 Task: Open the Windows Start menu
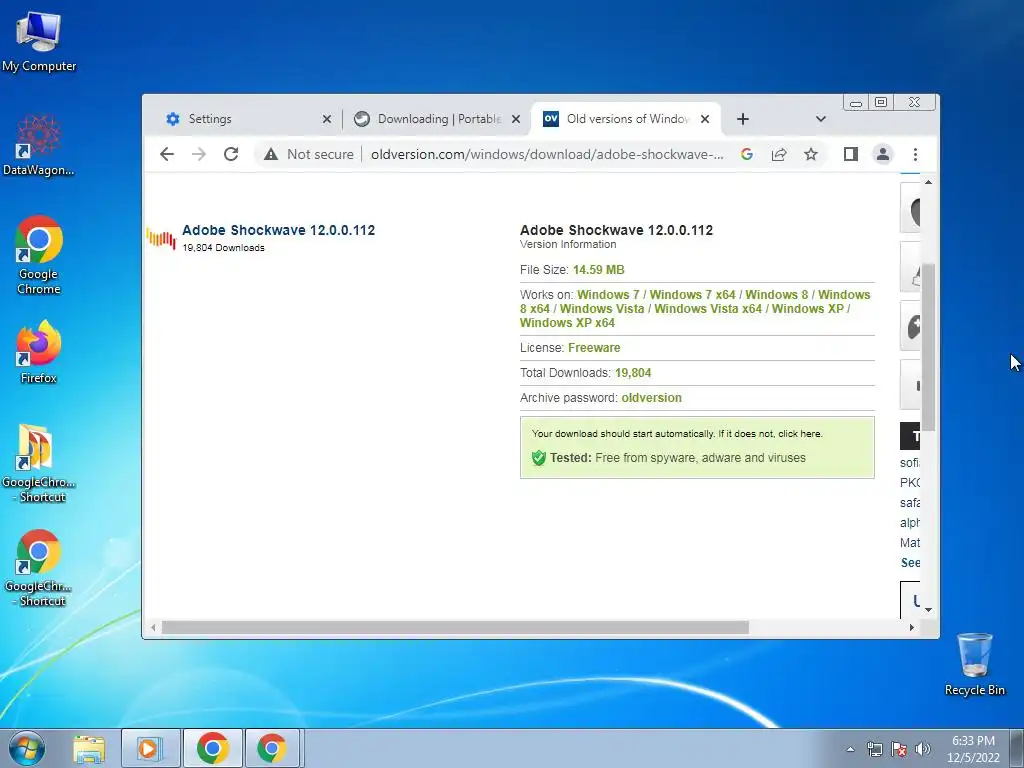26,748
